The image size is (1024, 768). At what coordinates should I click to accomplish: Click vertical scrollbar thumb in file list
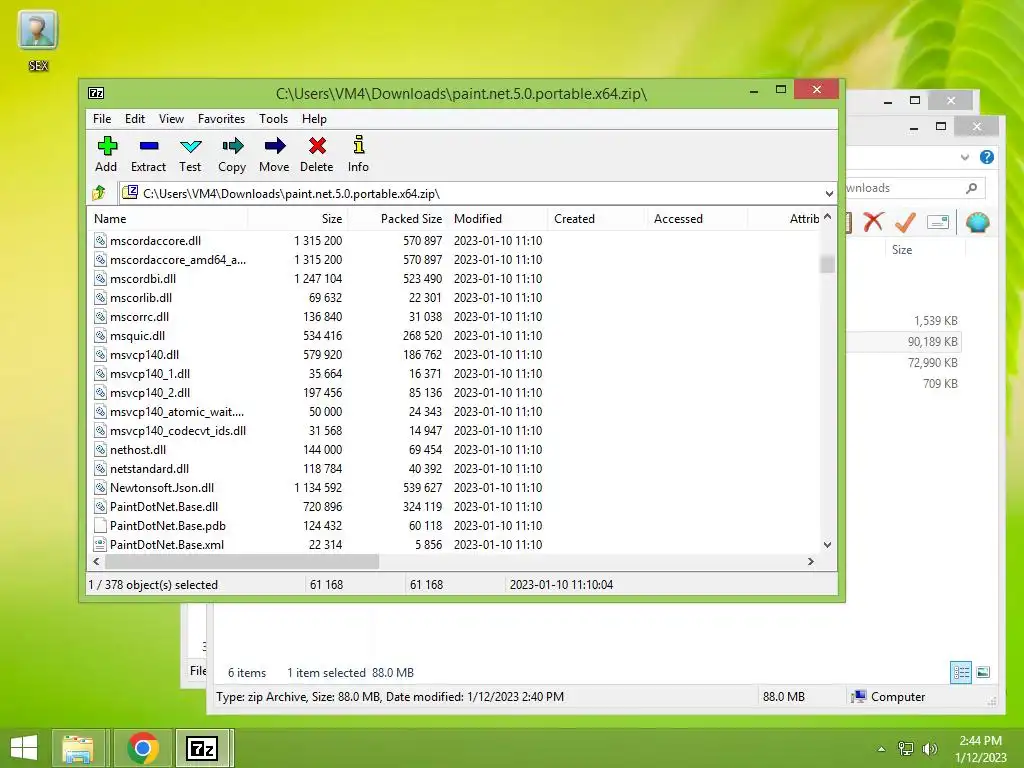tap(827, 264)
